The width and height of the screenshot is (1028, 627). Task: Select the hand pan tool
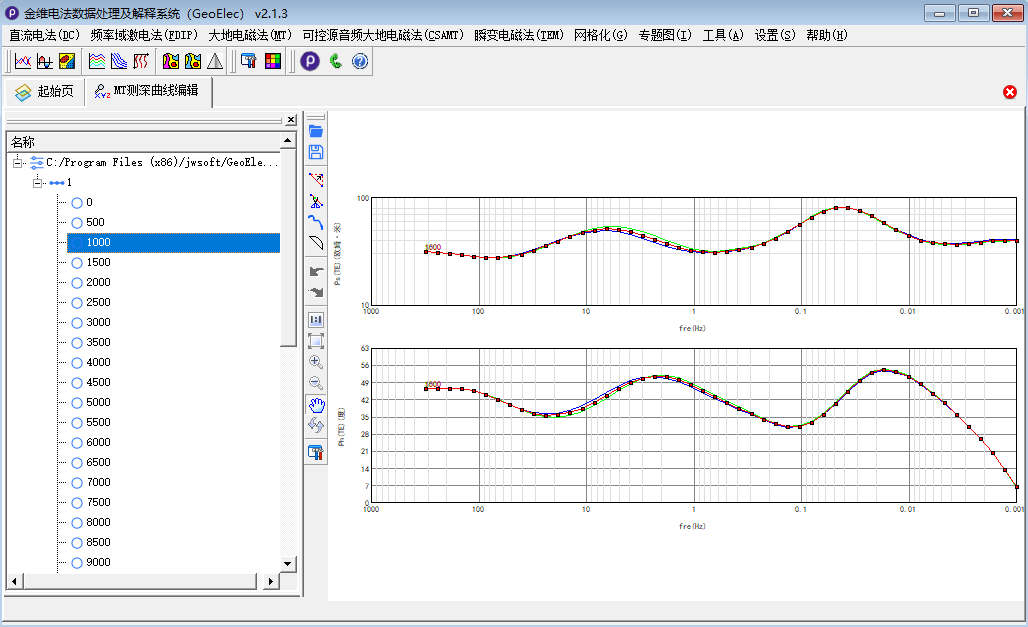point(316,405)
